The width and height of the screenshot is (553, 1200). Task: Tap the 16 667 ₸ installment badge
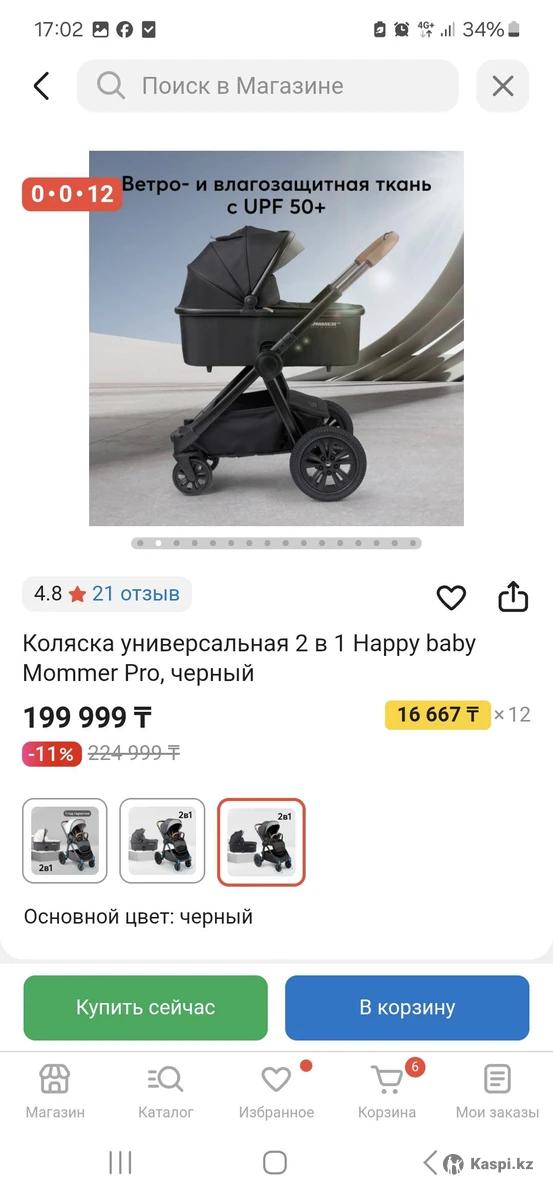[438, 714]
